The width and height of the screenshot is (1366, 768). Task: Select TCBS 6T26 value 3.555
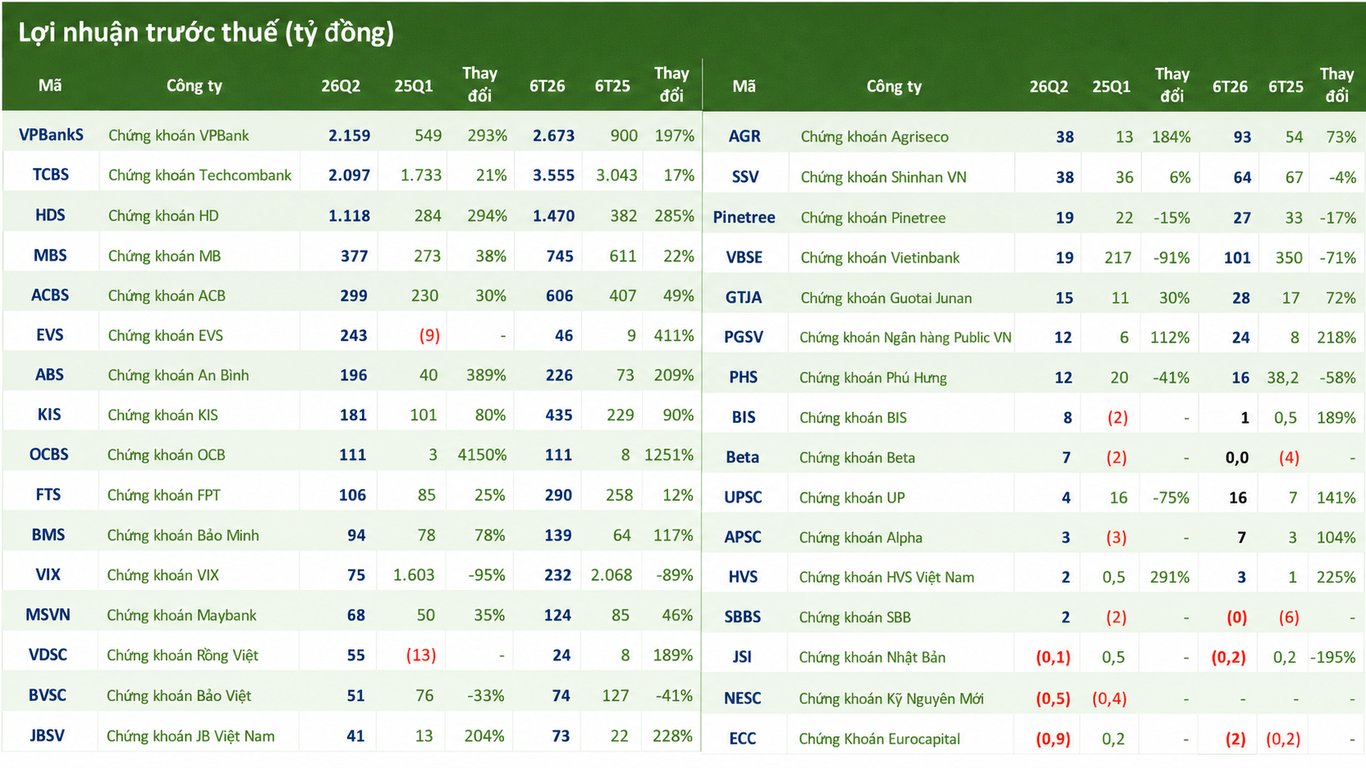coord(554,175)
